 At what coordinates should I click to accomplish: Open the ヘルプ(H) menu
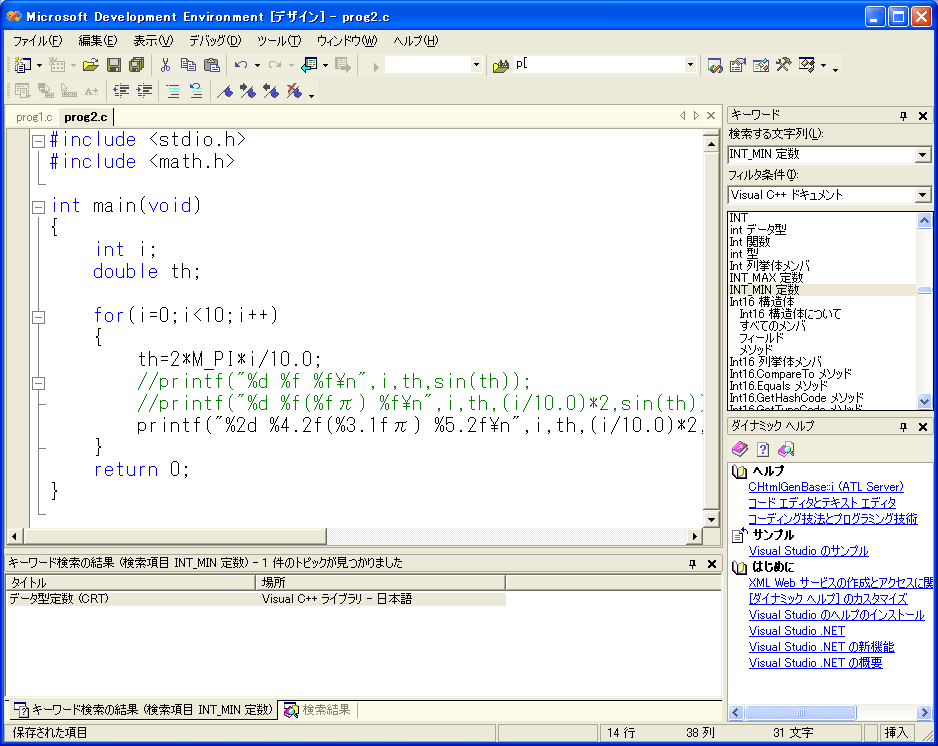416,41
